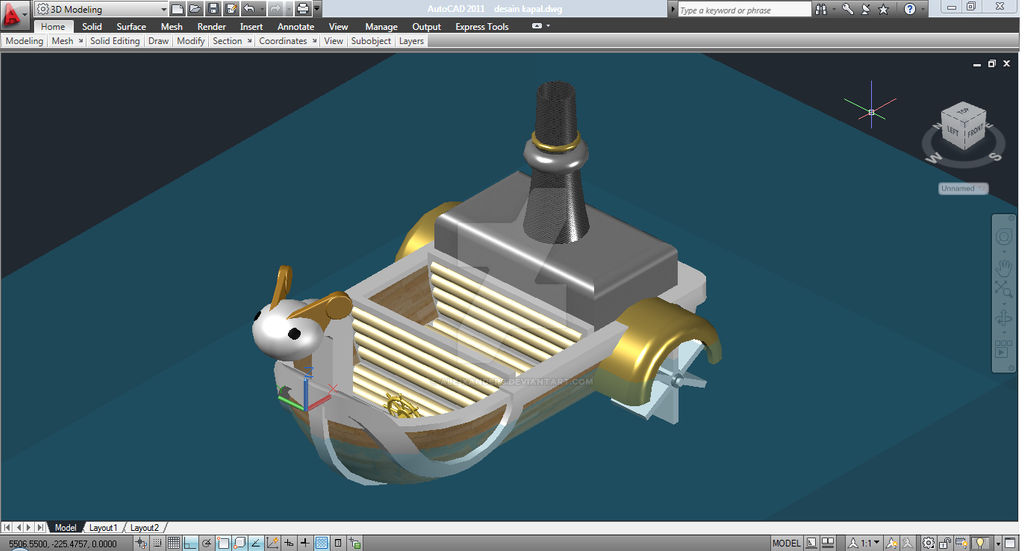Click the search keyword input field
The image size is (1024, 551).
pos(744,10)
